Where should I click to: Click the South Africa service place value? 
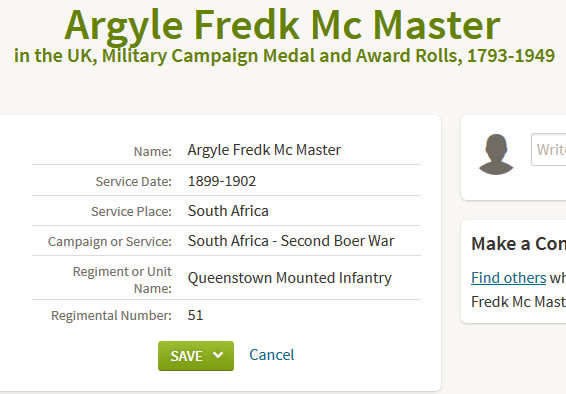tap(228, 211)
